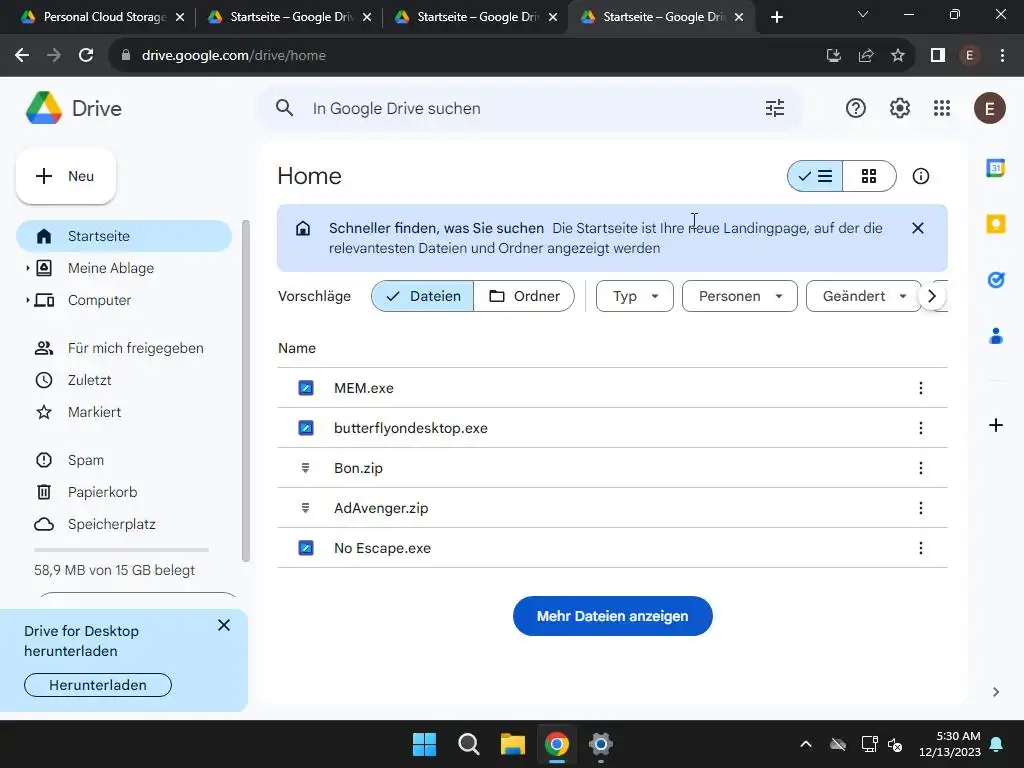Viewport: 1024px width, 768px height.
Task: Select the MEM.exe file row
Action: click(612, 388)
